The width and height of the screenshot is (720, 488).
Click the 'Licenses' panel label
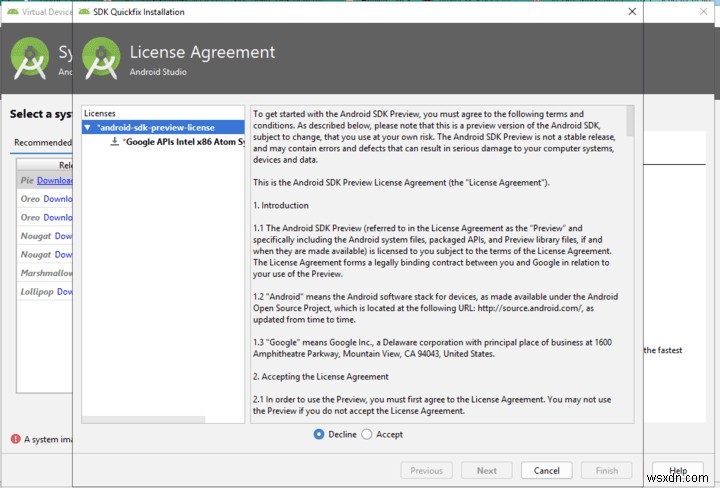tap(100, 113)
